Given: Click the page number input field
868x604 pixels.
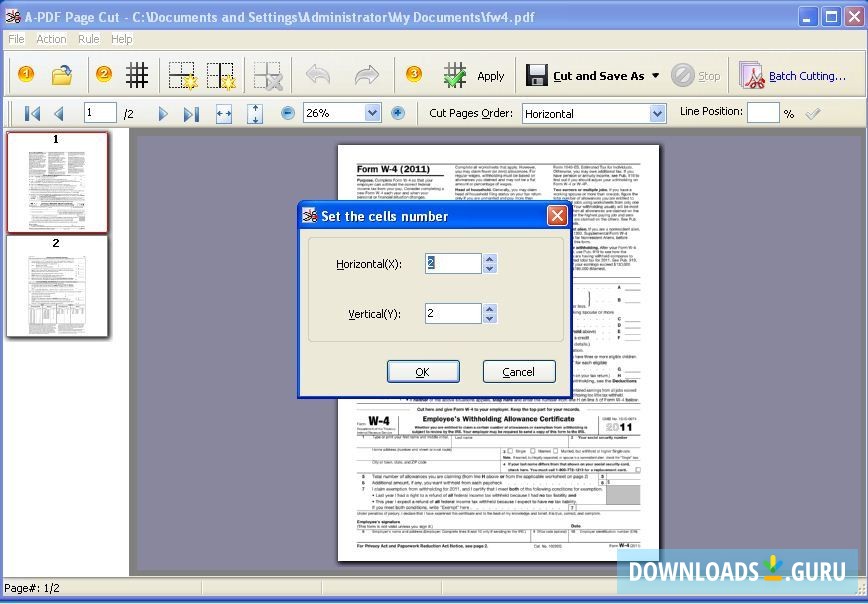Looking at the screenshot, I should coord(100,113).
